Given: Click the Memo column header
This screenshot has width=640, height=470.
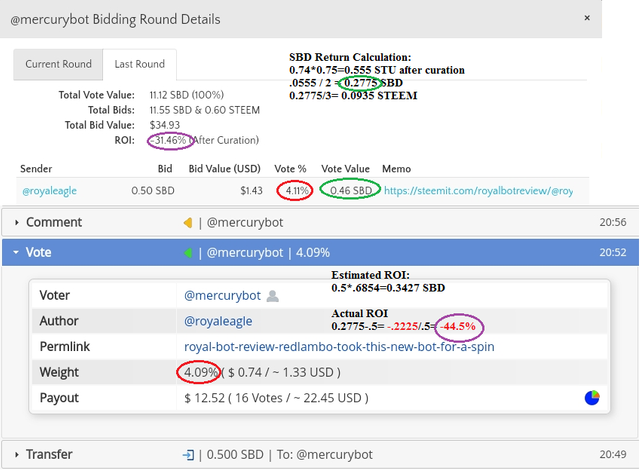Looking at the screenshot, I should point(396,169).
